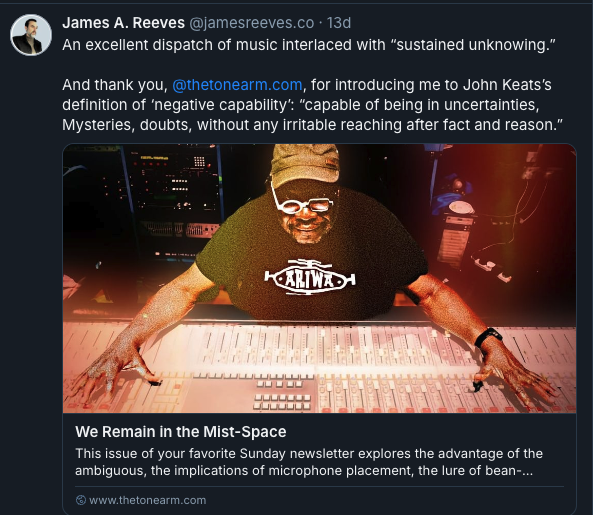
Task: Open James A. Reeves' profile avatar
Action: point(31,35)
